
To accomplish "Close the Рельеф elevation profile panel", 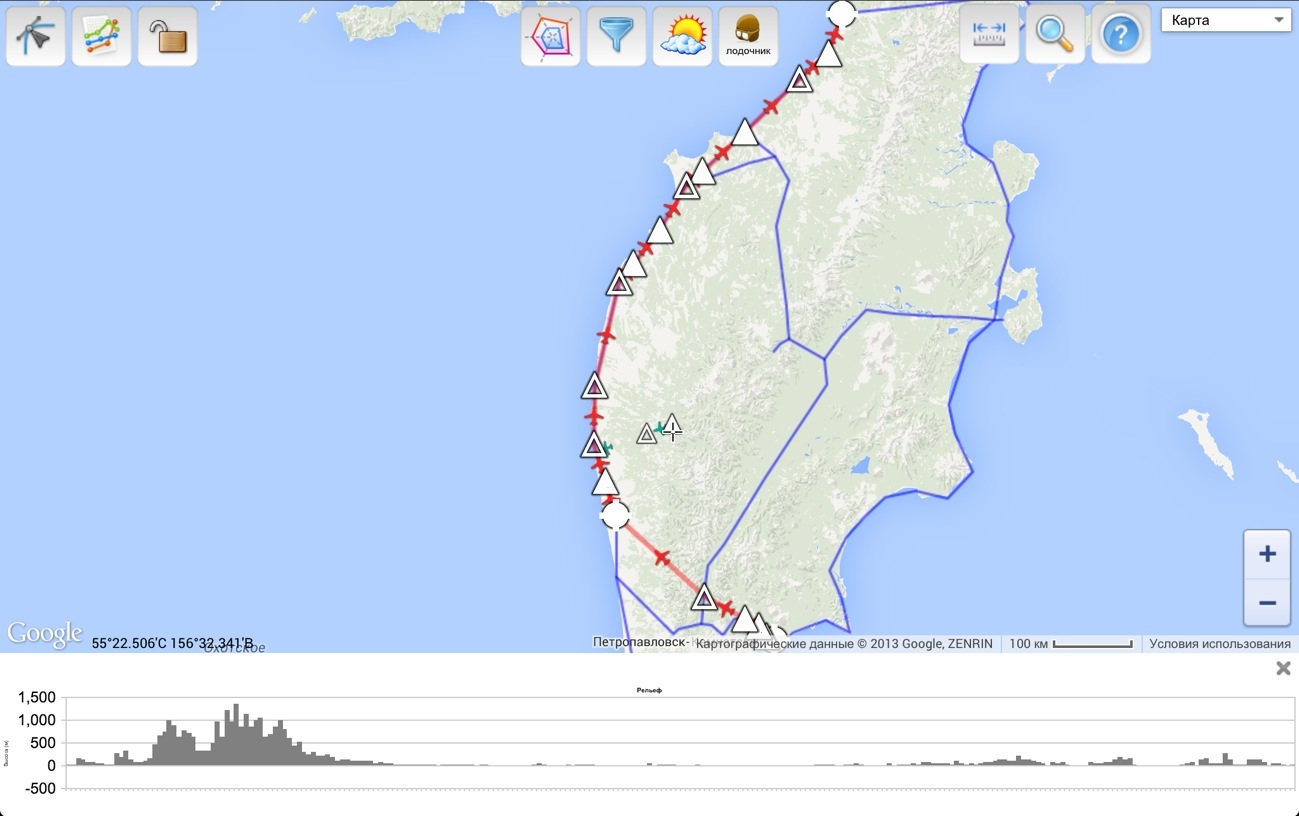I will [x=1283, y=668].
